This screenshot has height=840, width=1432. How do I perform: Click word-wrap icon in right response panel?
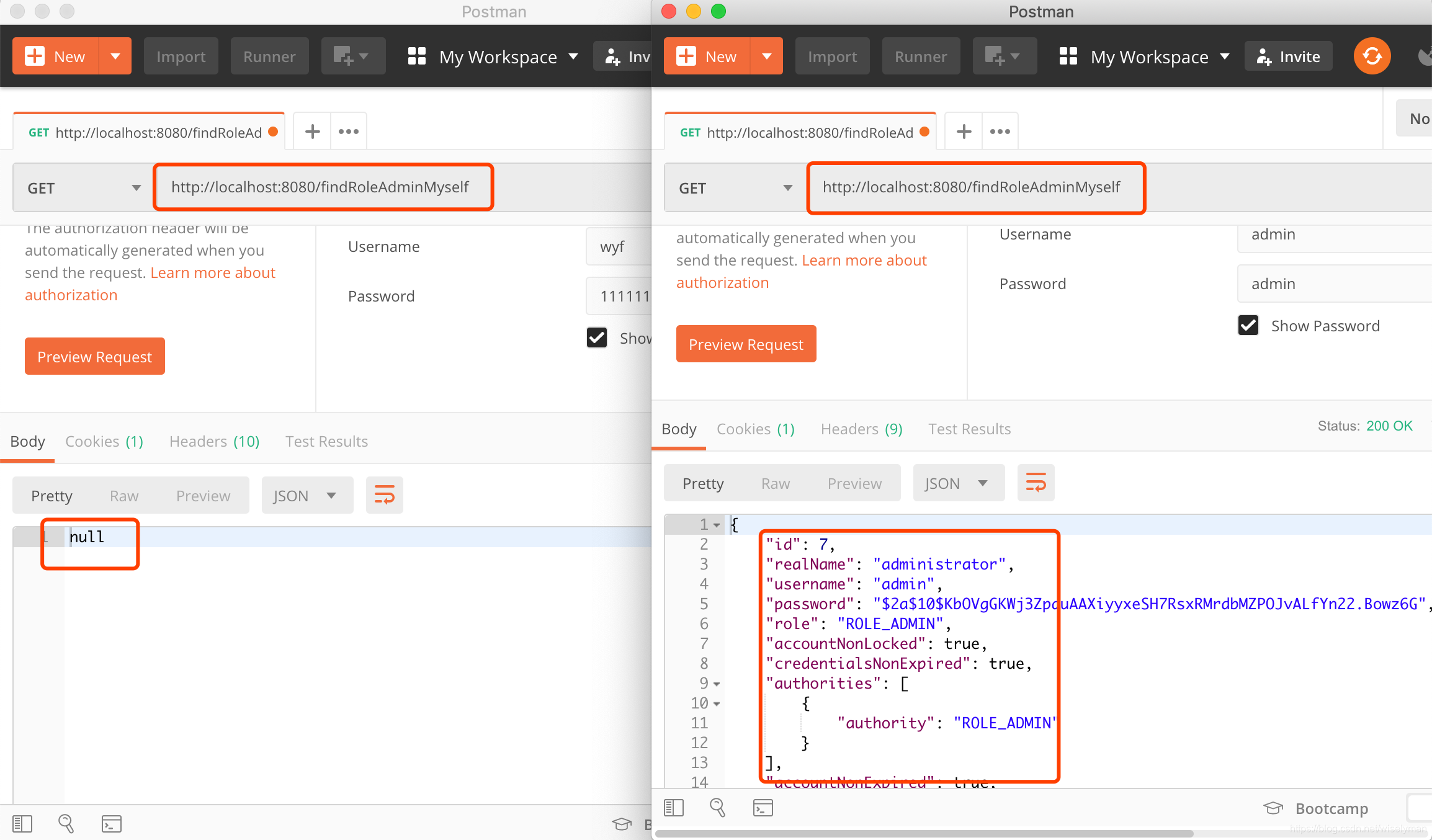coord(1036,483)
